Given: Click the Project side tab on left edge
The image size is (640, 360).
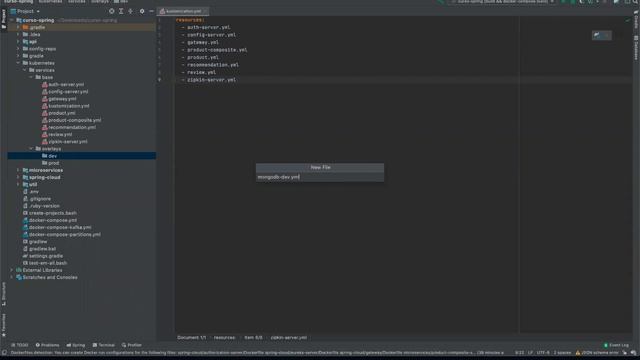Looking at the screenshot, I should tap(4, 19).
